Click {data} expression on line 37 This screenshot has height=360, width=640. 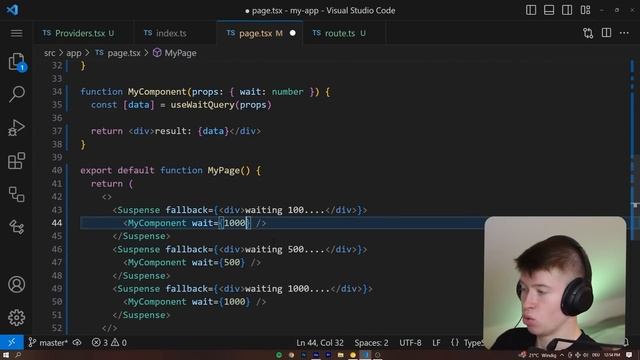[213, 131]
